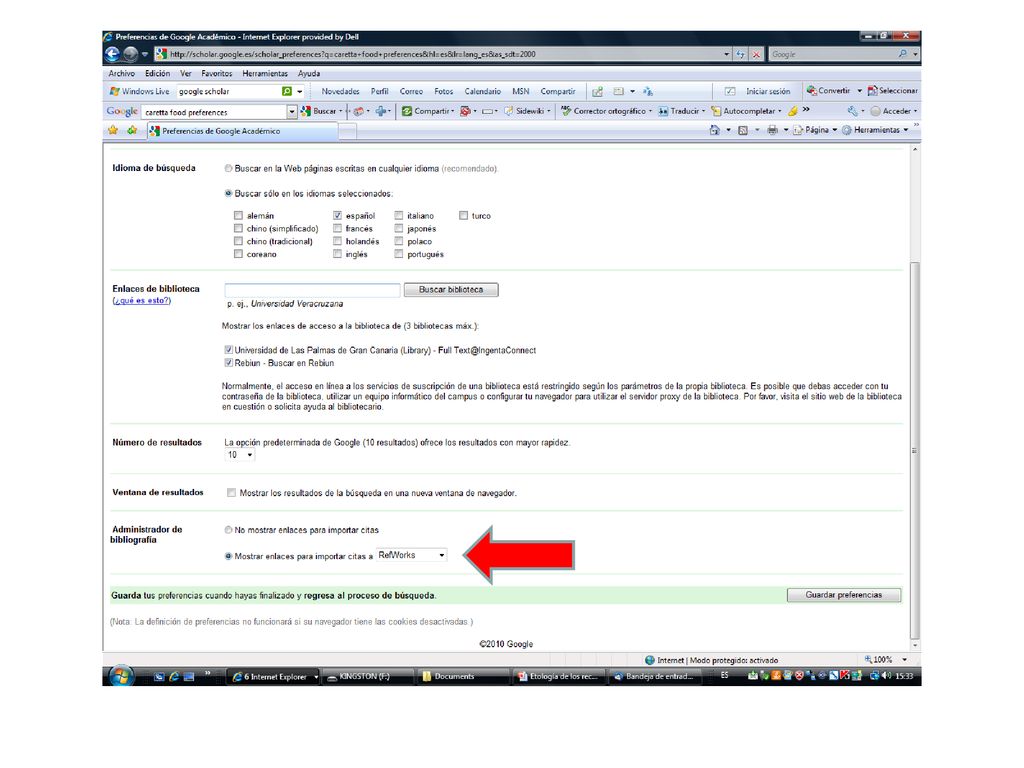Click the browser Forward arrow
Screen dimensions: 1024x768
pos(131,54)
